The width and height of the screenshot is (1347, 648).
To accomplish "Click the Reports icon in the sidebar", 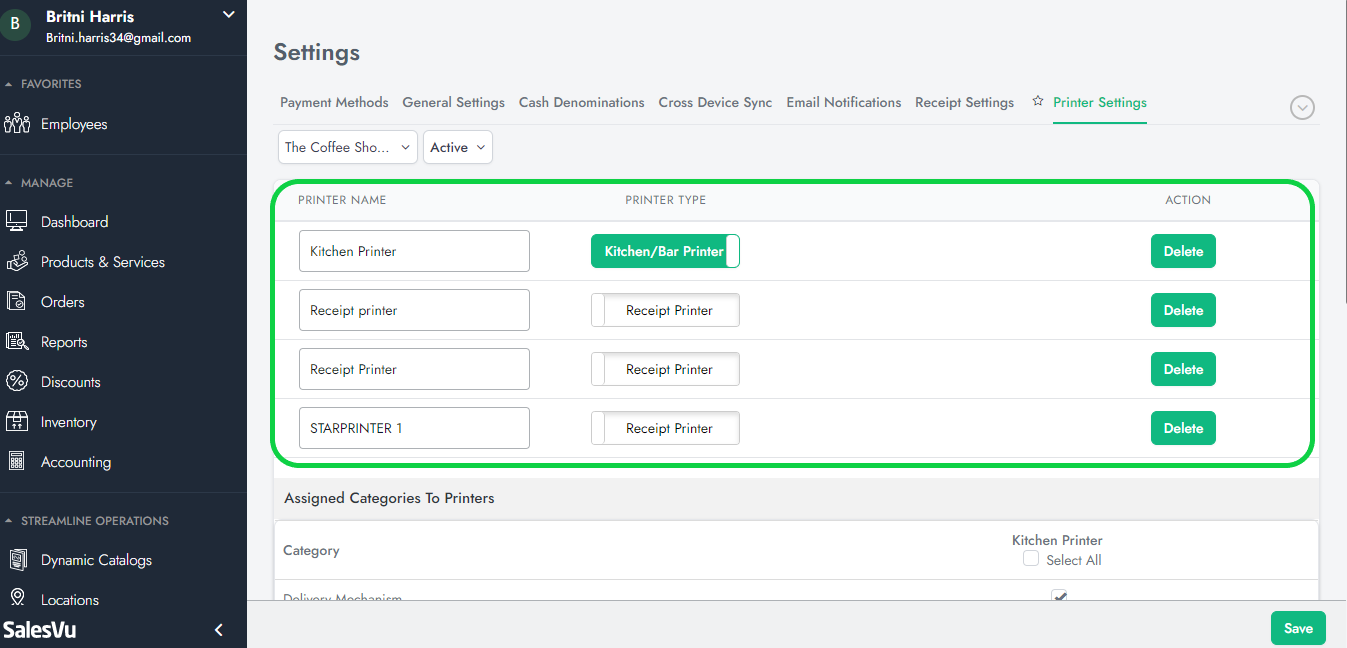I will 17,342.
